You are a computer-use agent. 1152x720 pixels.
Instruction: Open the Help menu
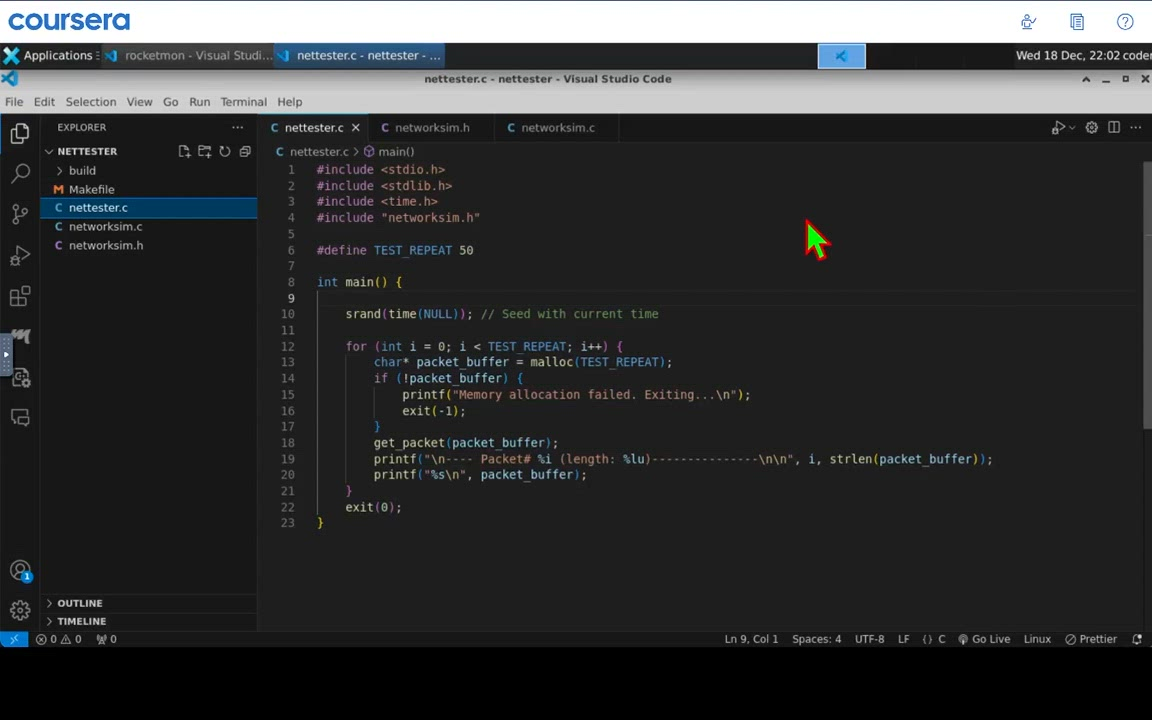[x=289, y=102]
